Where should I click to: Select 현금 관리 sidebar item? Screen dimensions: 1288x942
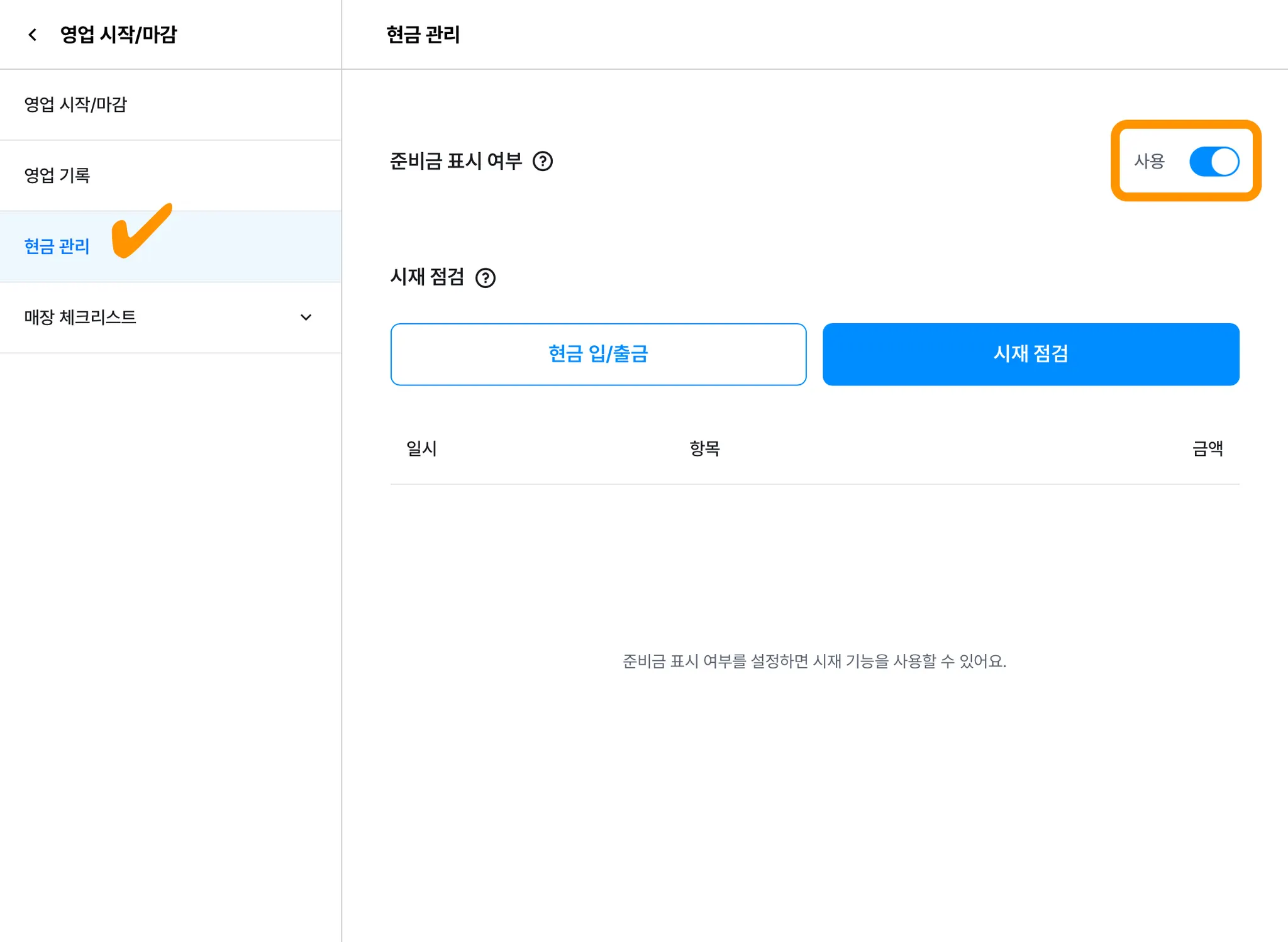[x=57, y=247]
